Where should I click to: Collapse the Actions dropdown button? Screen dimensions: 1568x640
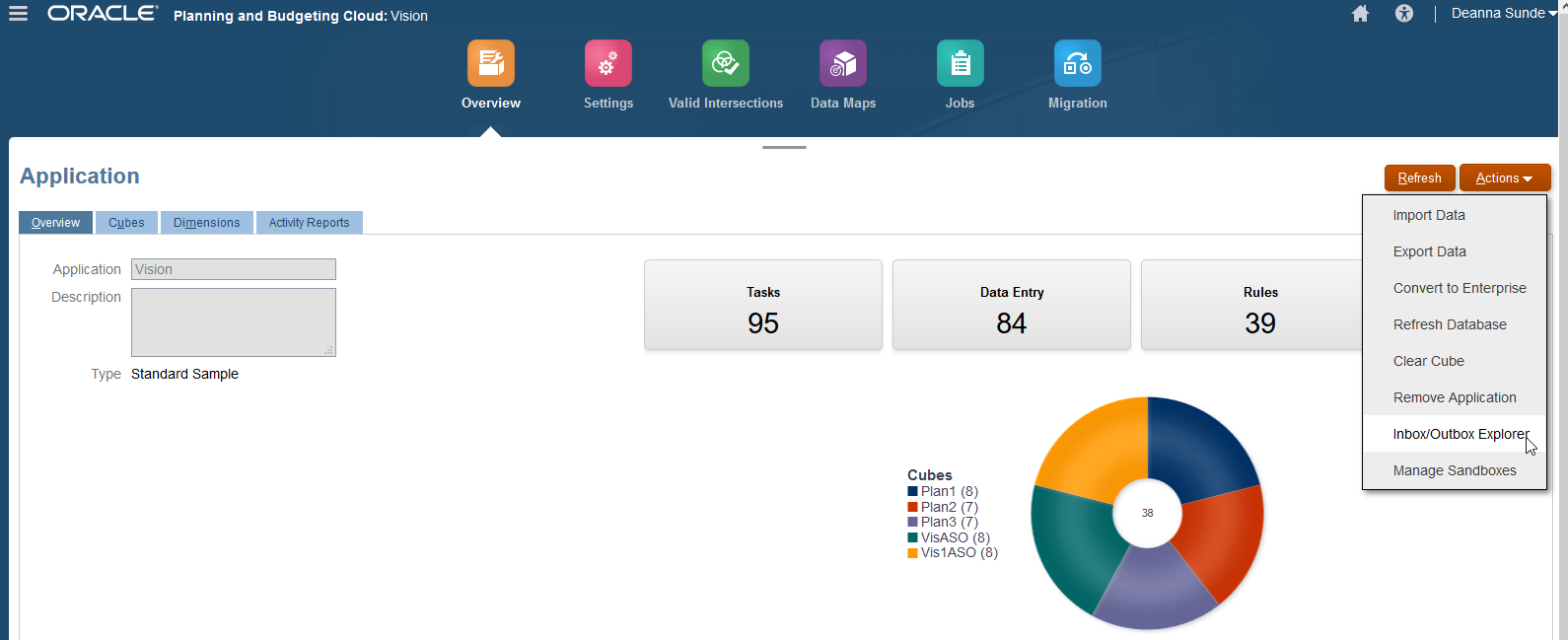pyautogui.click(x=1505, y=178)
